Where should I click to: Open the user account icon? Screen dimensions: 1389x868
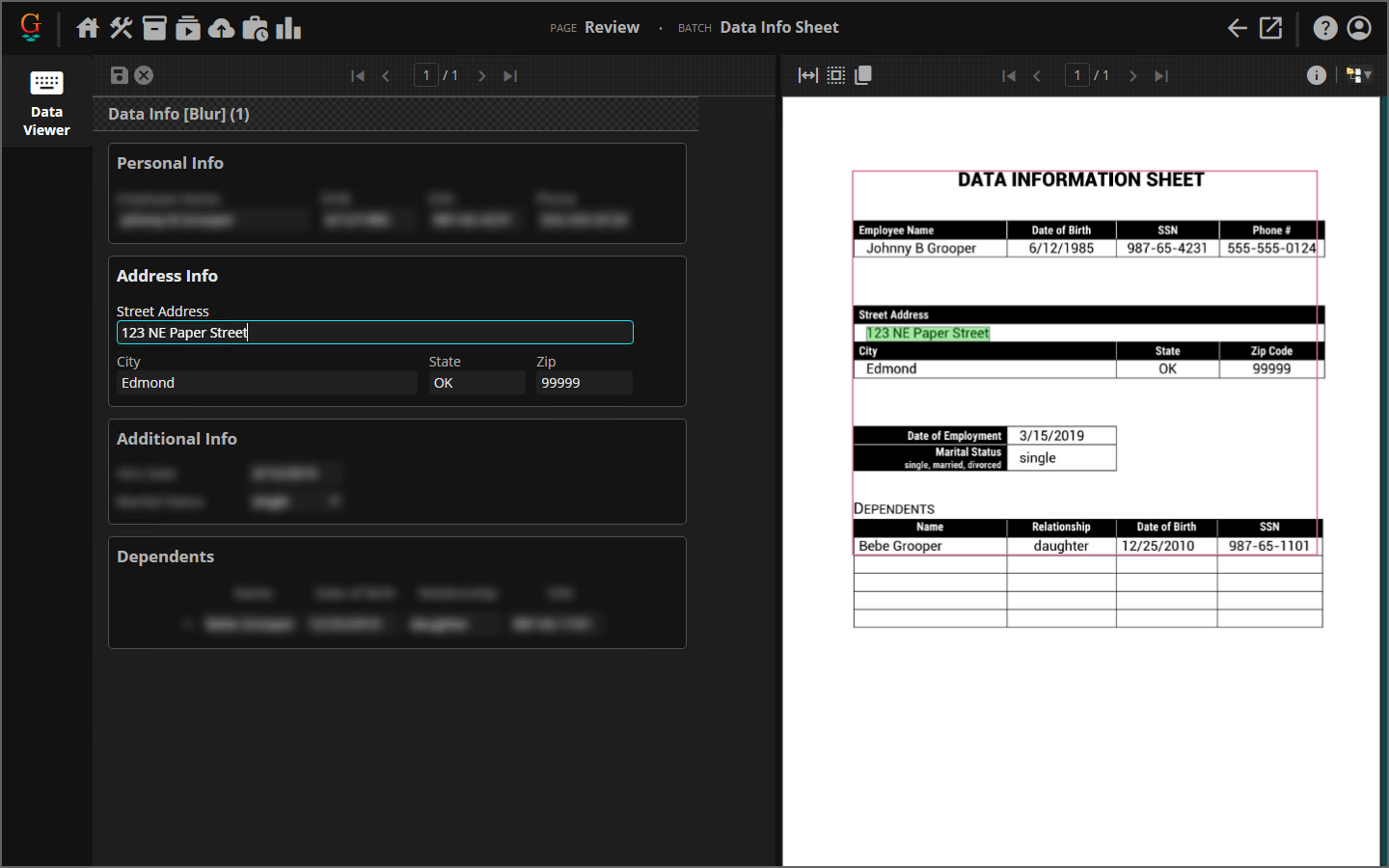point(1359,28)
